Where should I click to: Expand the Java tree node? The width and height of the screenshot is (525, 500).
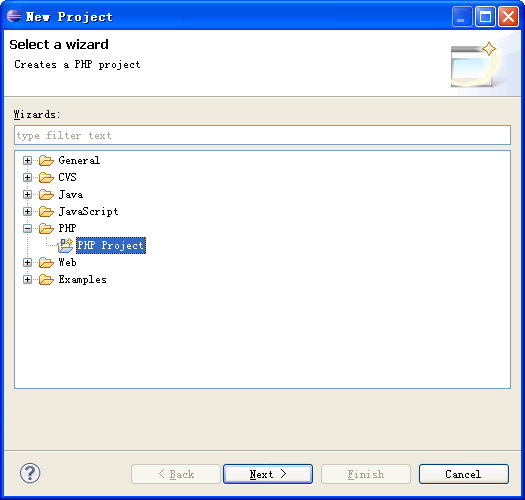click(x=27, y=195)
